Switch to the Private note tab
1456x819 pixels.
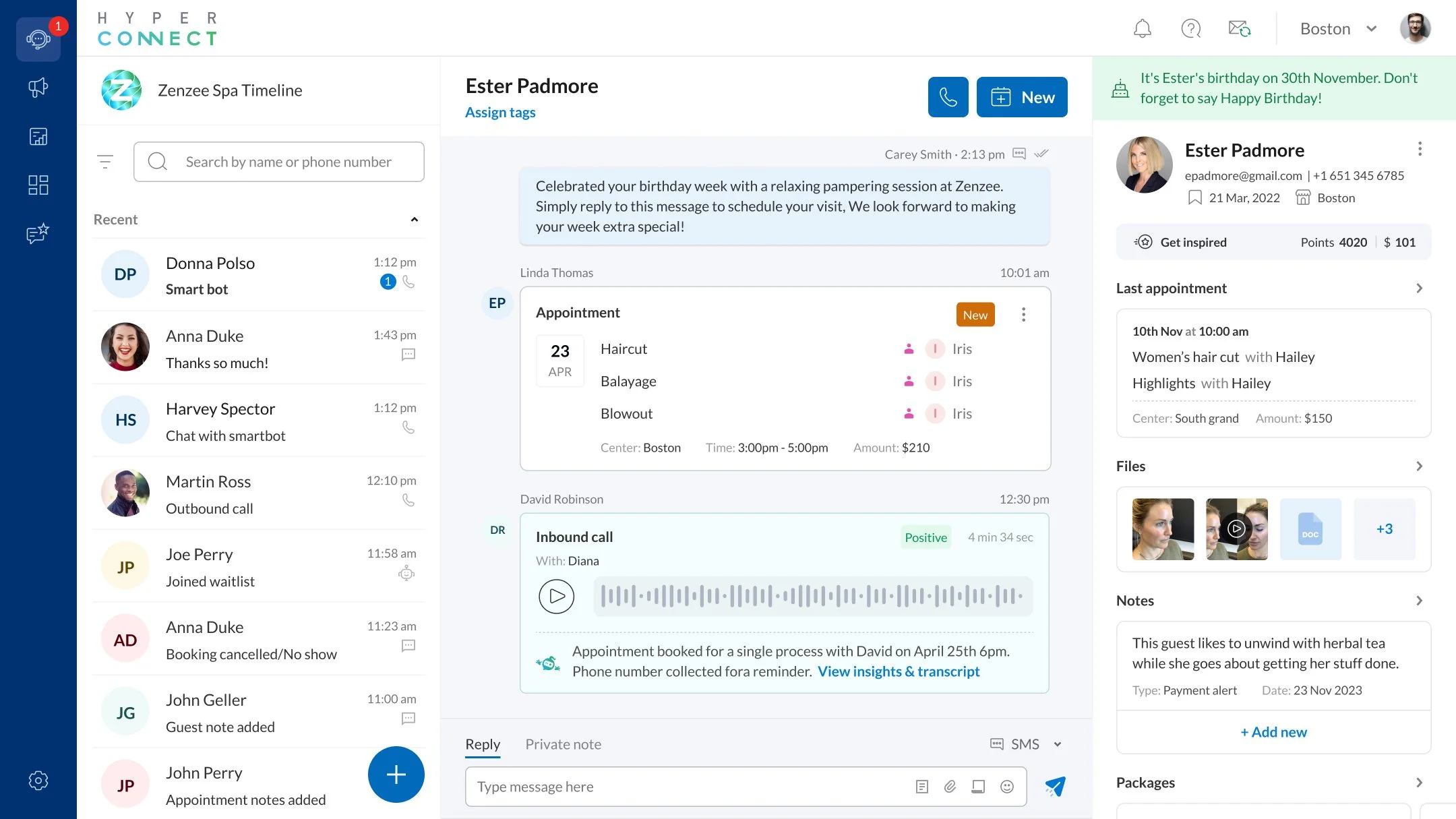[x=563, y=744]
